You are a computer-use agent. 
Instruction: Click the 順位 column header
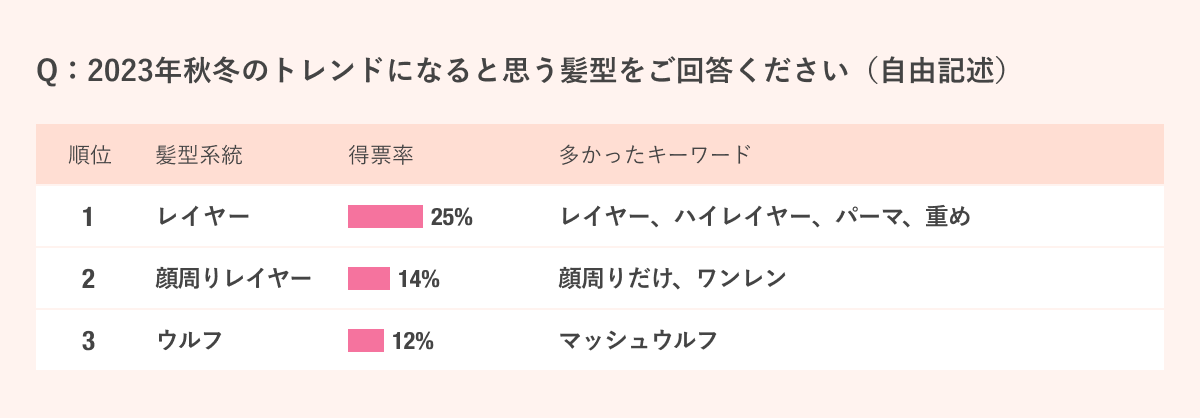(89, 155)
